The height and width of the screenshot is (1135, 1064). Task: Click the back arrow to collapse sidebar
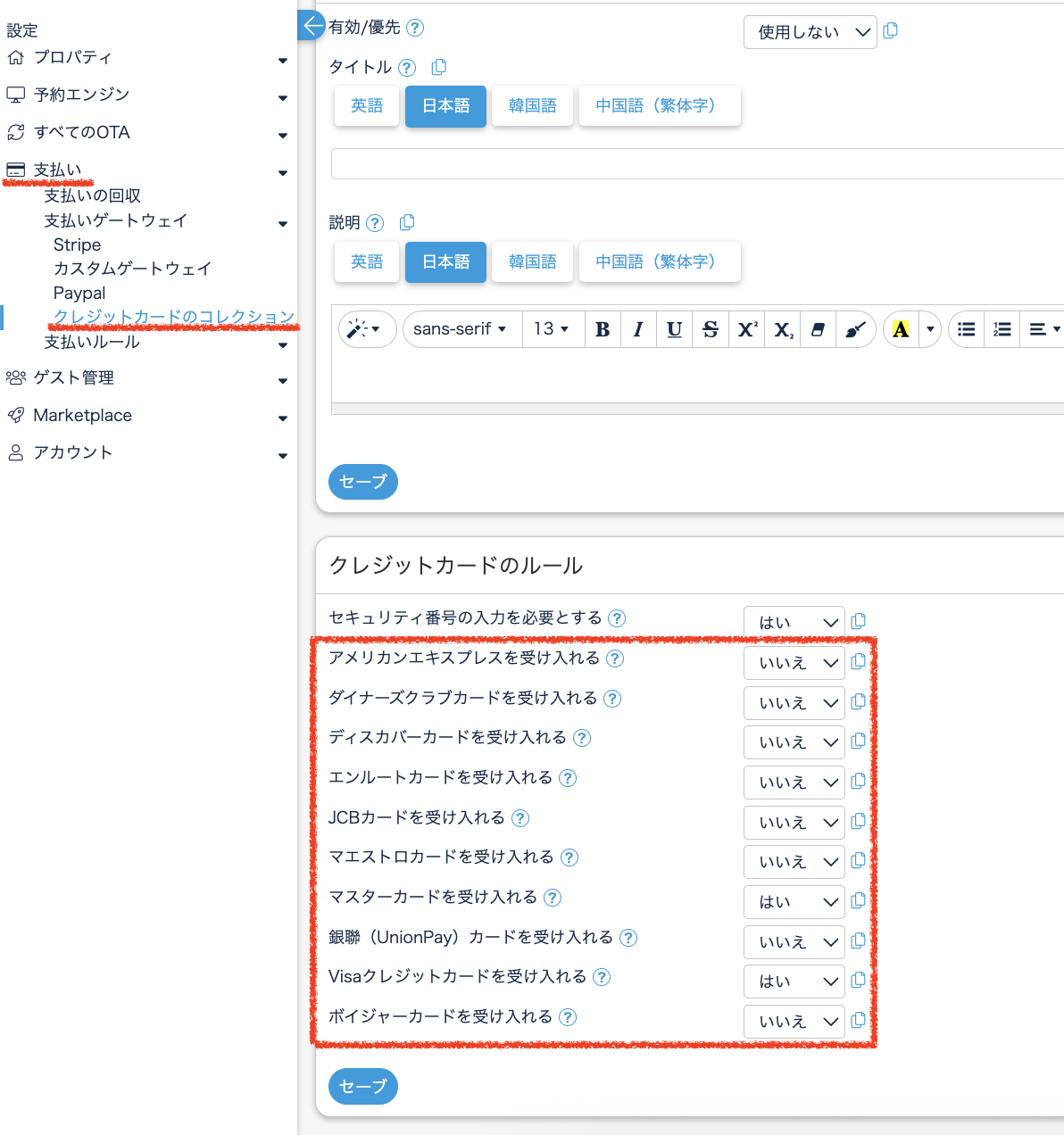pyautogui.click(x=312, y=25)
